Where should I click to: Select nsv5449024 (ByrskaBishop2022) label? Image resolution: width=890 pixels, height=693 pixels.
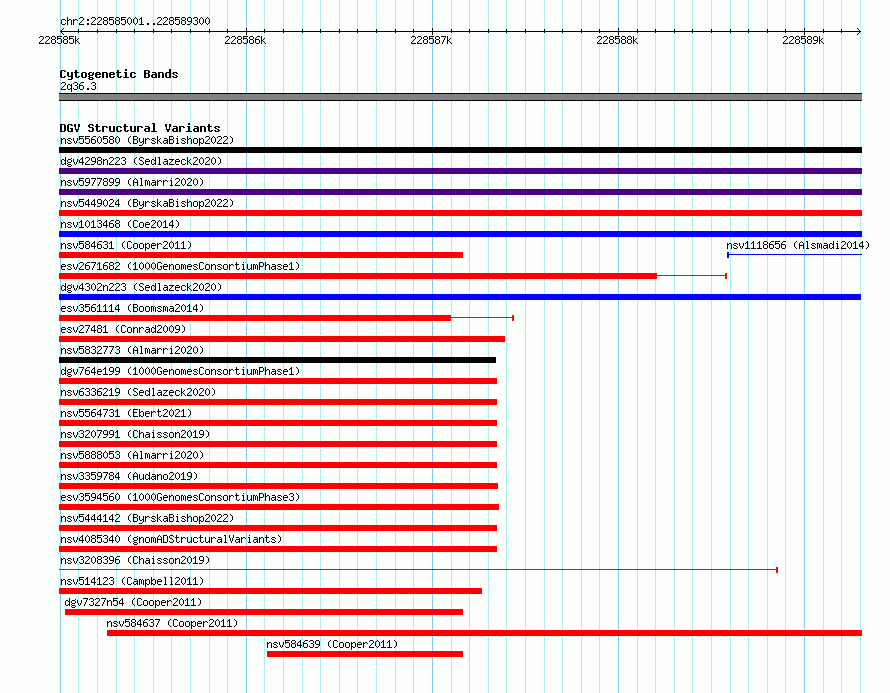tap(147, 203)
